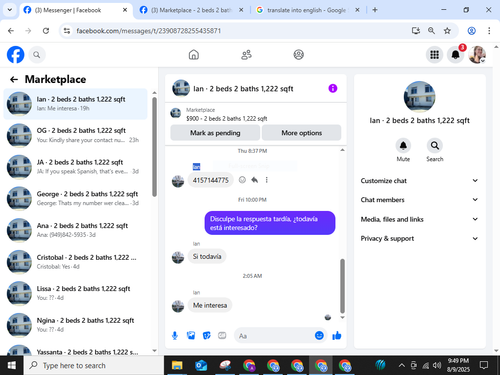
Task: Click the taskbar Type here to search box
Action: pos(94,365)
